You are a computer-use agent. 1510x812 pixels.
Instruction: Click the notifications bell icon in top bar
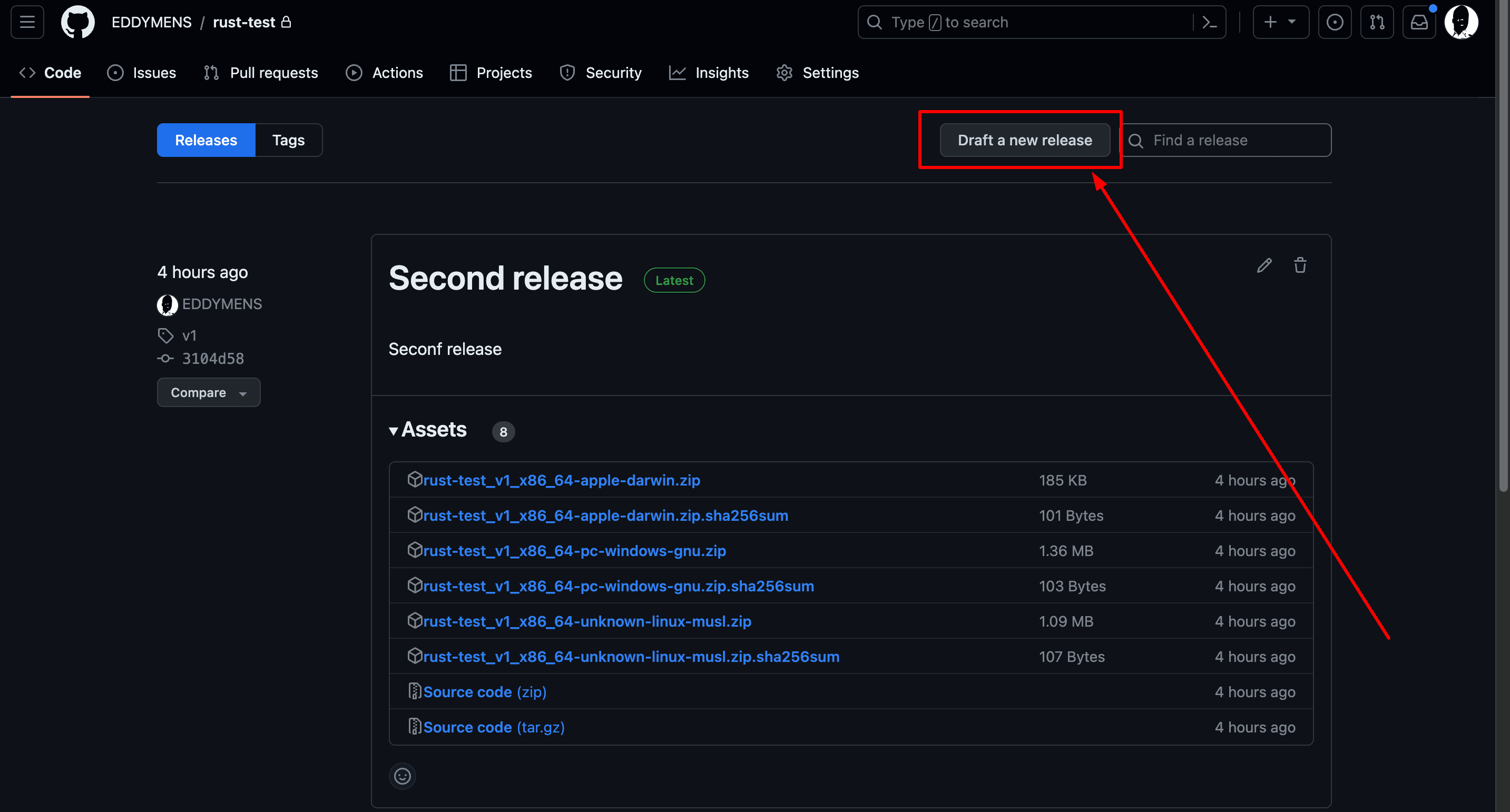click(1420, 21)
